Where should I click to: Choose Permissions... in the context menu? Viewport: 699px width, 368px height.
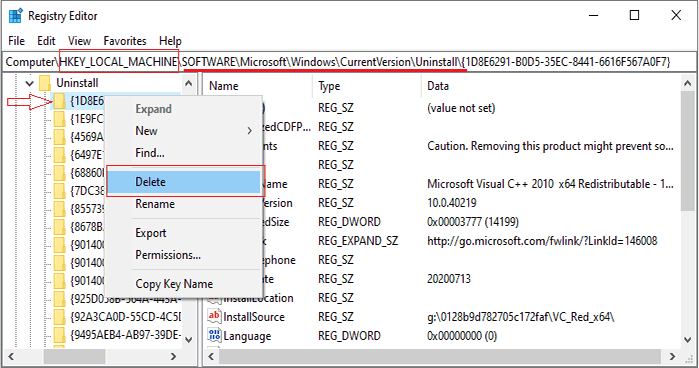point(168,255)
